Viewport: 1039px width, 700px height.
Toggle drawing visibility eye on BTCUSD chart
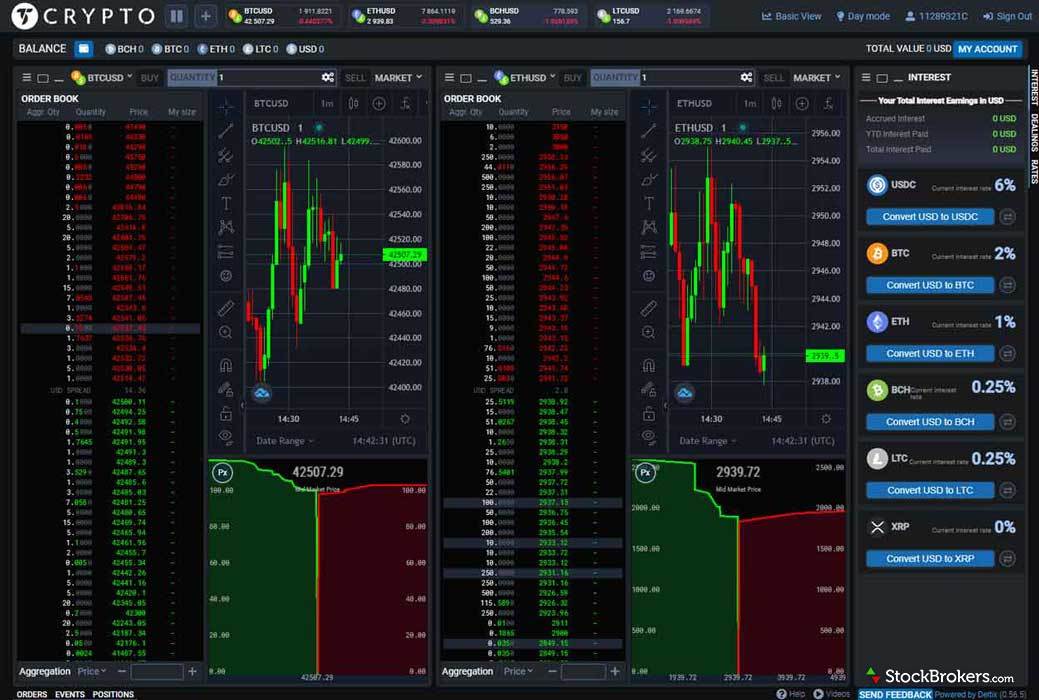point(226,437)
